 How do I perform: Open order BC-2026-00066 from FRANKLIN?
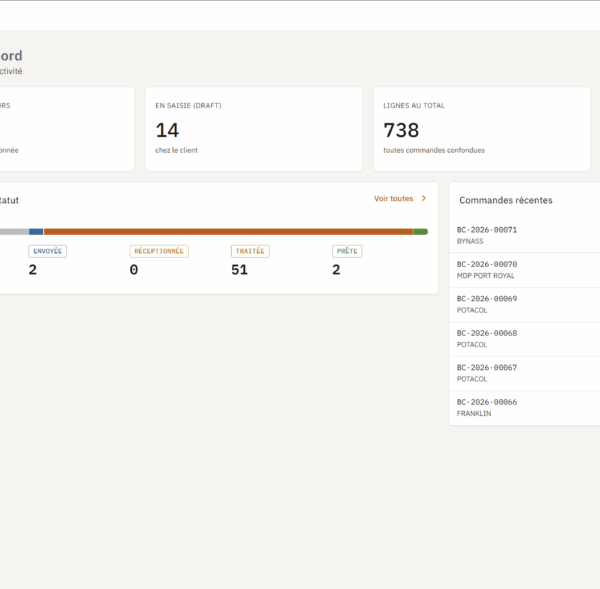[525, 408]
